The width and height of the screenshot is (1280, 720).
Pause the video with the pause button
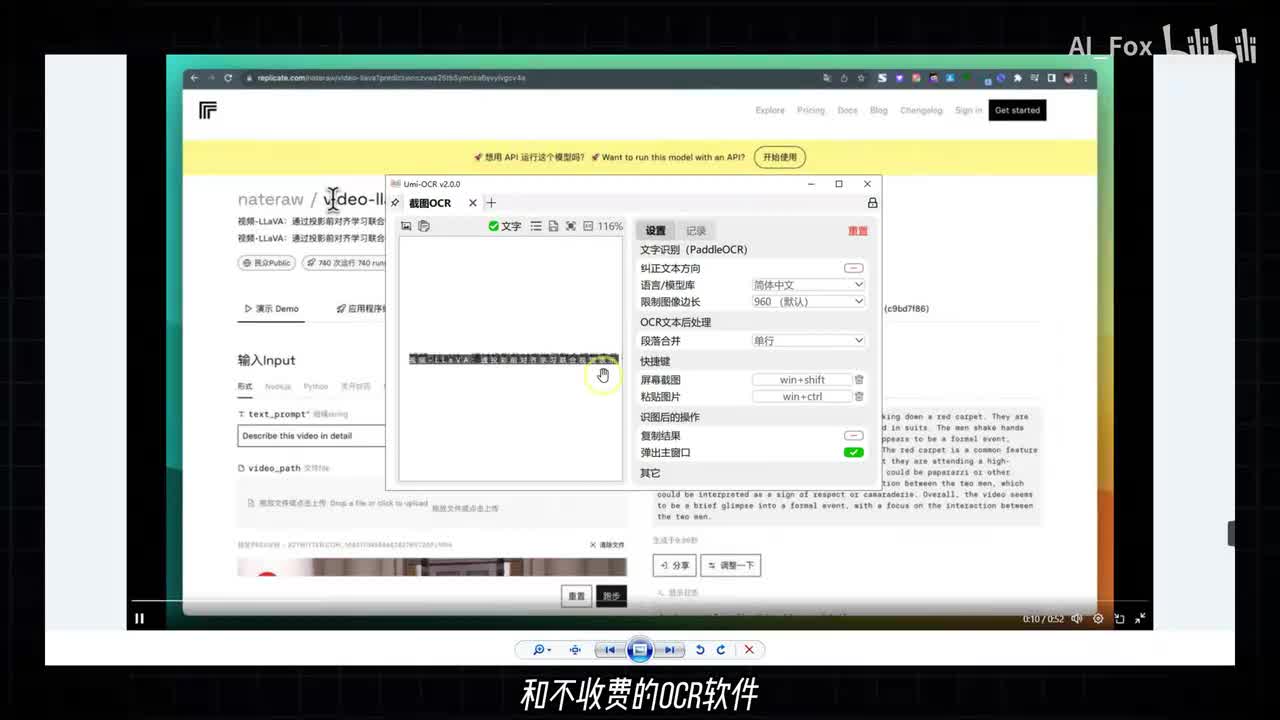tap(139, 619)
